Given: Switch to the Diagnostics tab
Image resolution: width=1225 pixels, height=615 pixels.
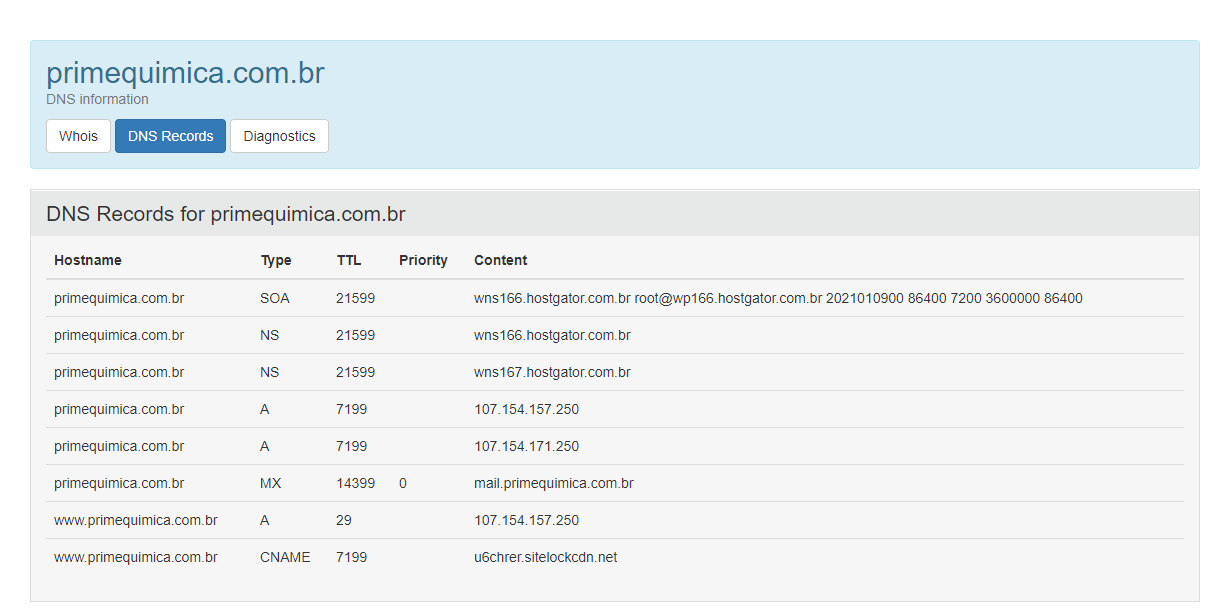Looking at the screenshot, I should point(279,136).
